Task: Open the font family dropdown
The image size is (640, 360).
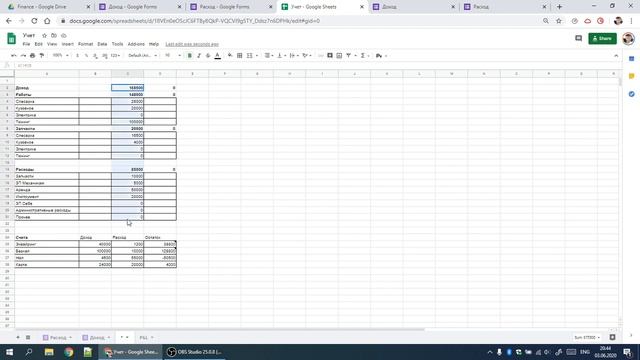Action: pyautogui.click(x=142, y=56)
